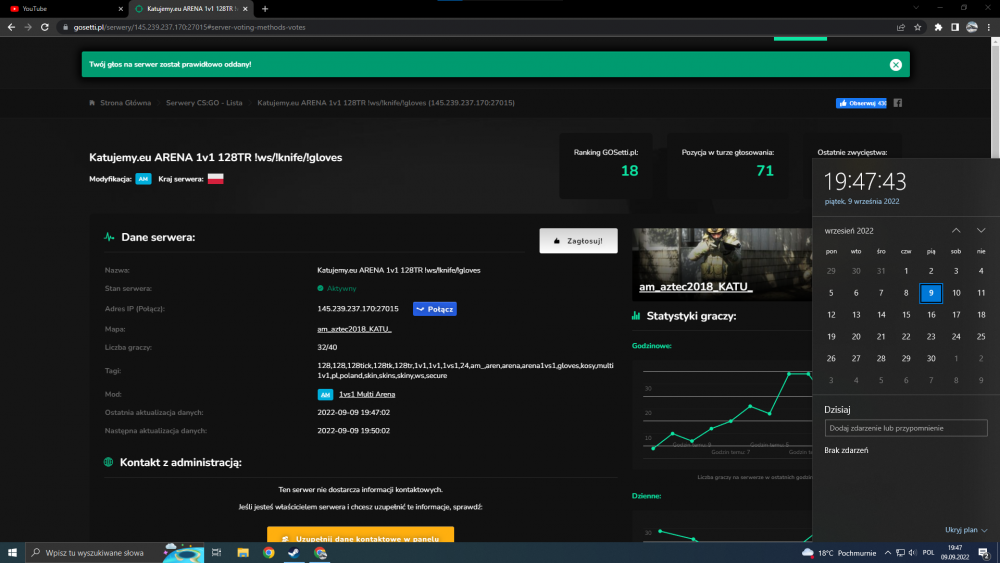1000x563 pixels.
Task: Select highlighted day 9 in calendar
Action: [930, 293]
